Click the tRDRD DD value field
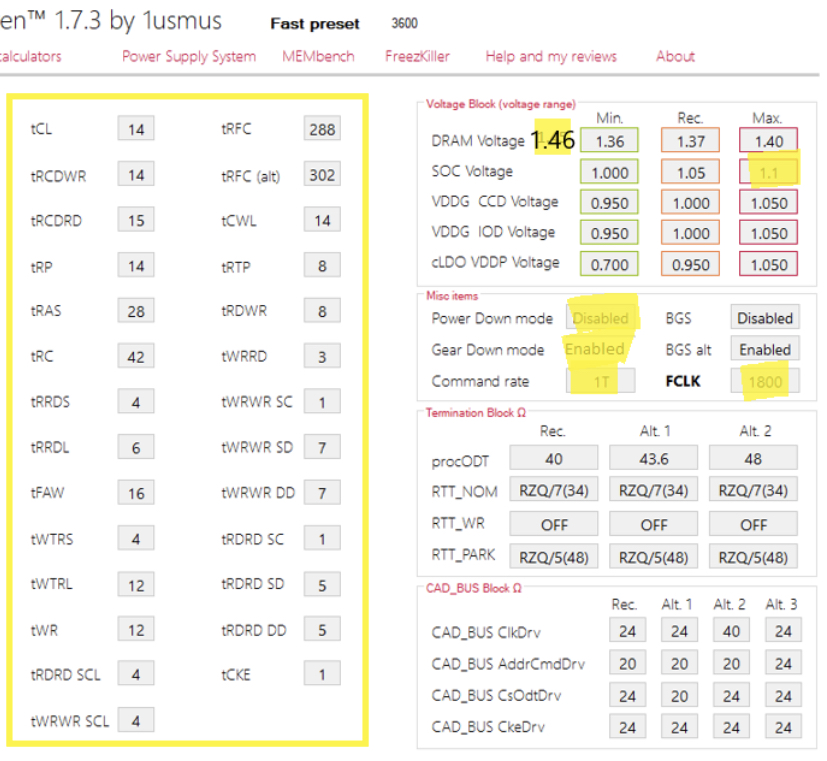This screenshot has height=761, width=827. tap(322, 630)
